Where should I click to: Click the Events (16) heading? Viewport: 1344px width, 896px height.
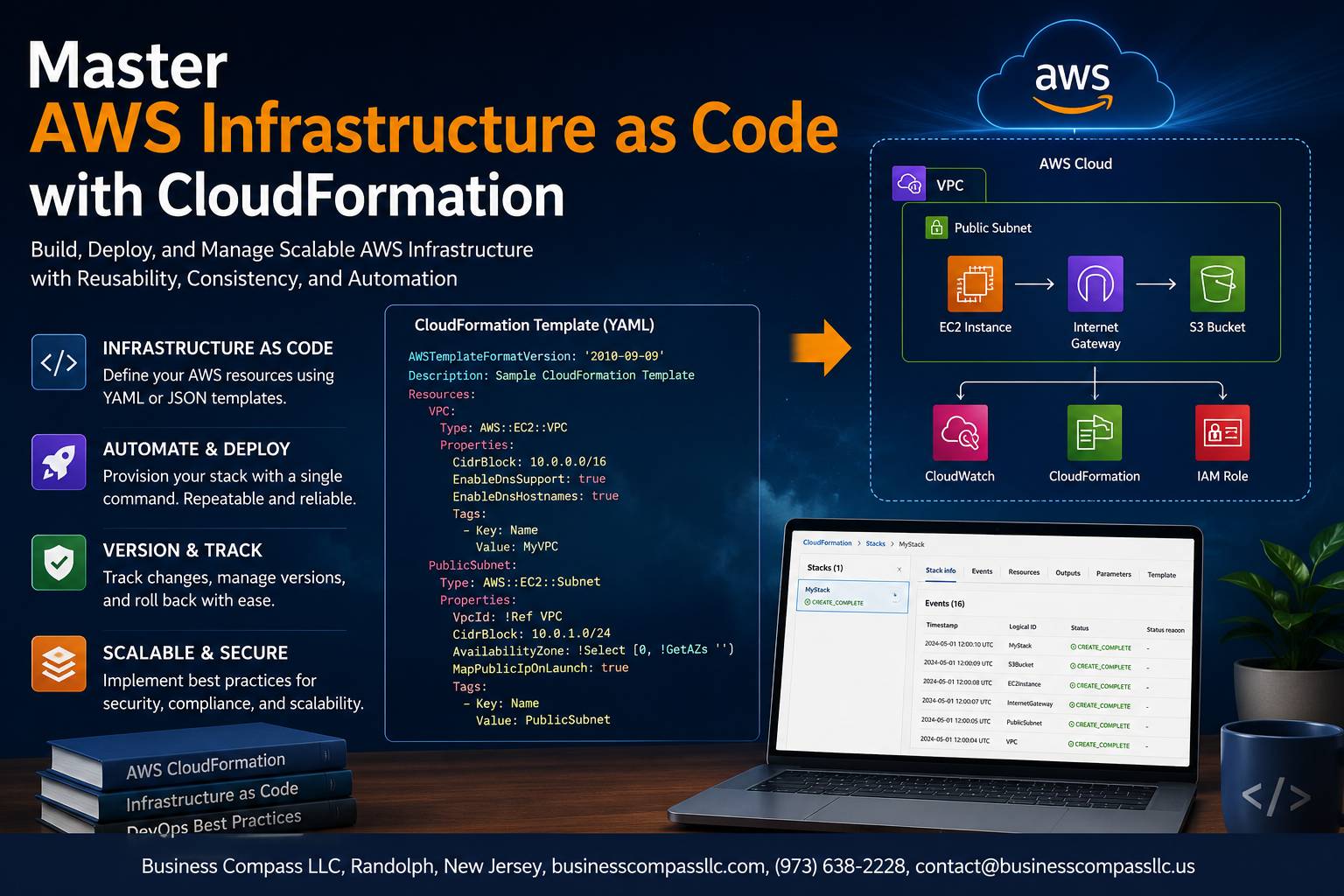click(945, 604)
